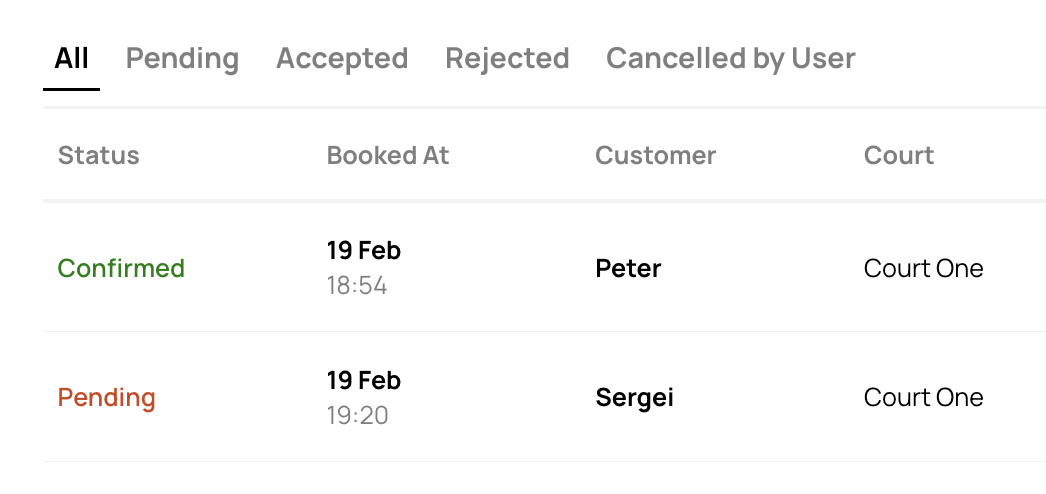Click the 19 Feb date above 19:20
The height and width of the screenshot is (494, 1046).
(x=363, y=381)
